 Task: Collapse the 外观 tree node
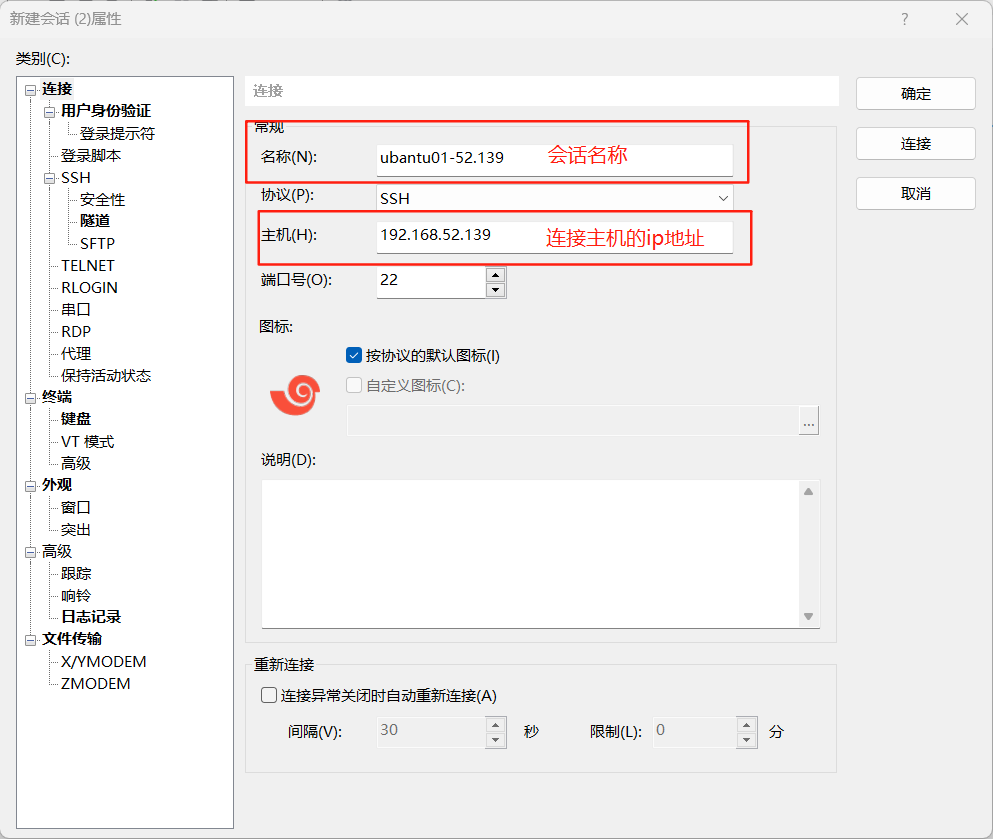point(30,486)
